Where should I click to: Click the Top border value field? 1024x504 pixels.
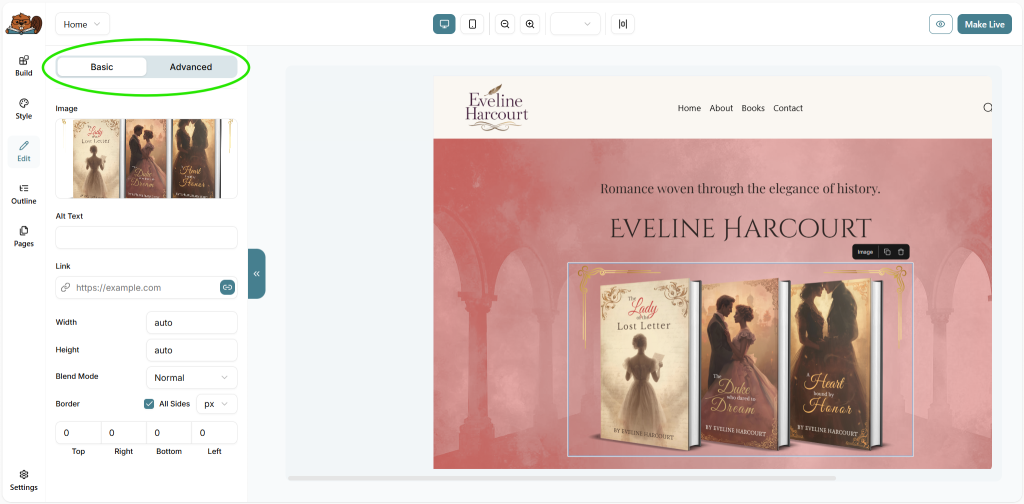click(78, 433)
